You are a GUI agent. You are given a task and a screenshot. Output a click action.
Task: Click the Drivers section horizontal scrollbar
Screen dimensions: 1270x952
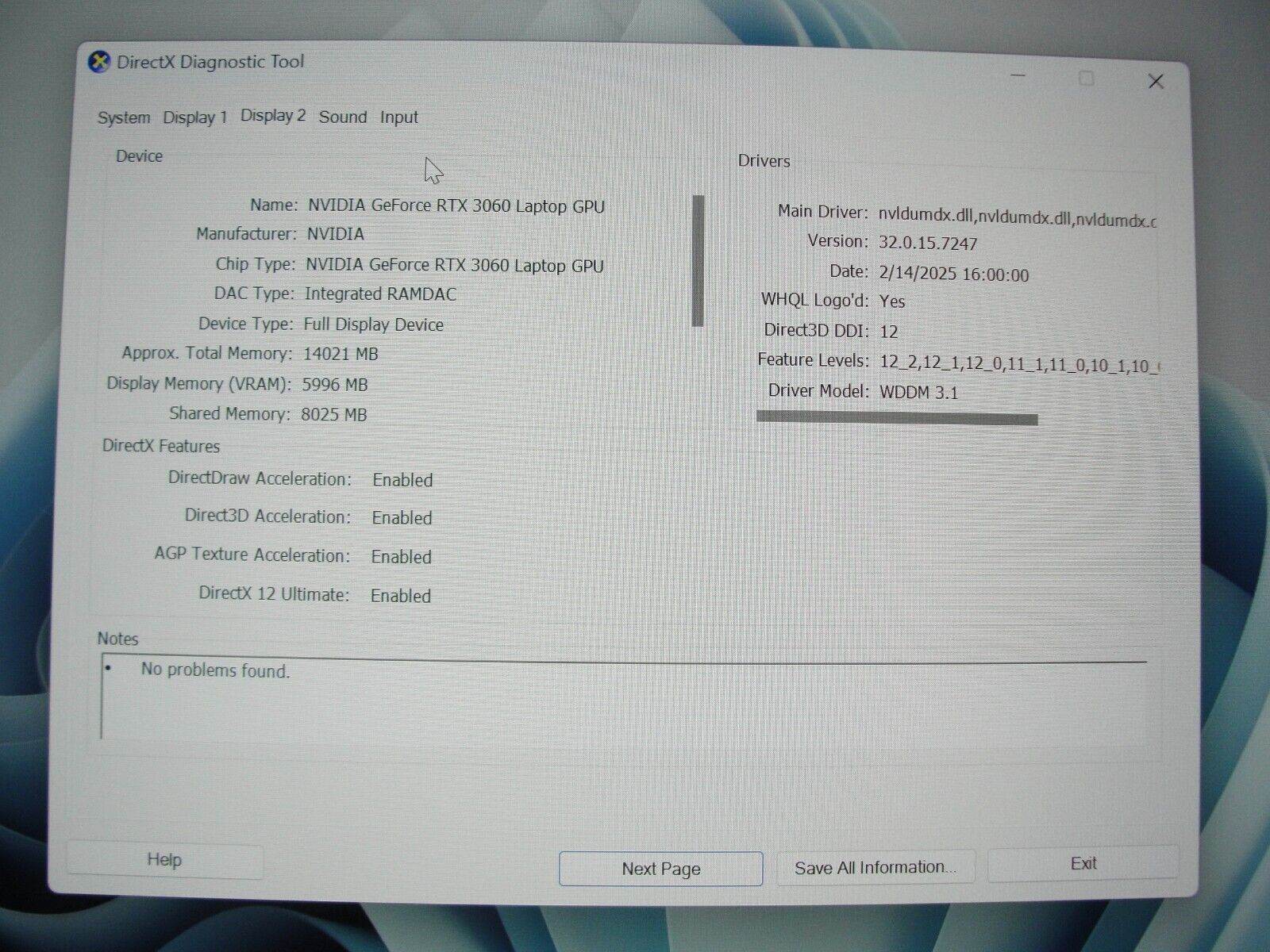point(897,418)
